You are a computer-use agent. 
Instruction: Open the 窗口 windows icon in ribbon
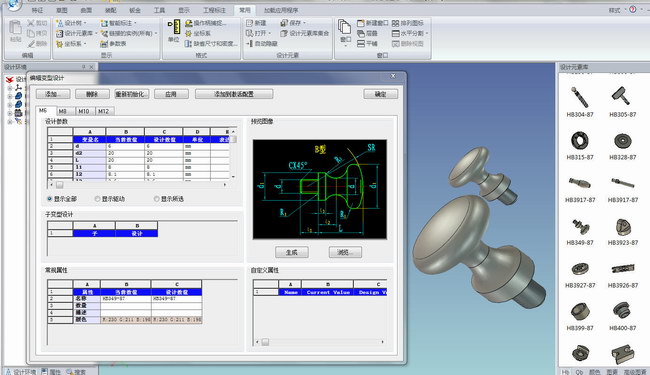pyautogui.click(x=344, y=27)
